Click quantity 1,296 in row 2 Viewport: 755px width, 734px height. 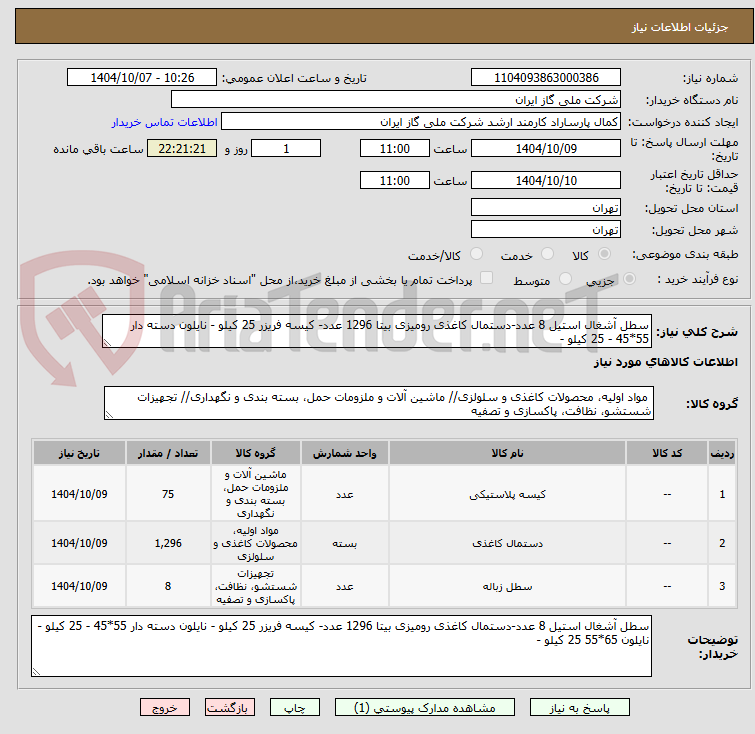(x=168, y=543)
